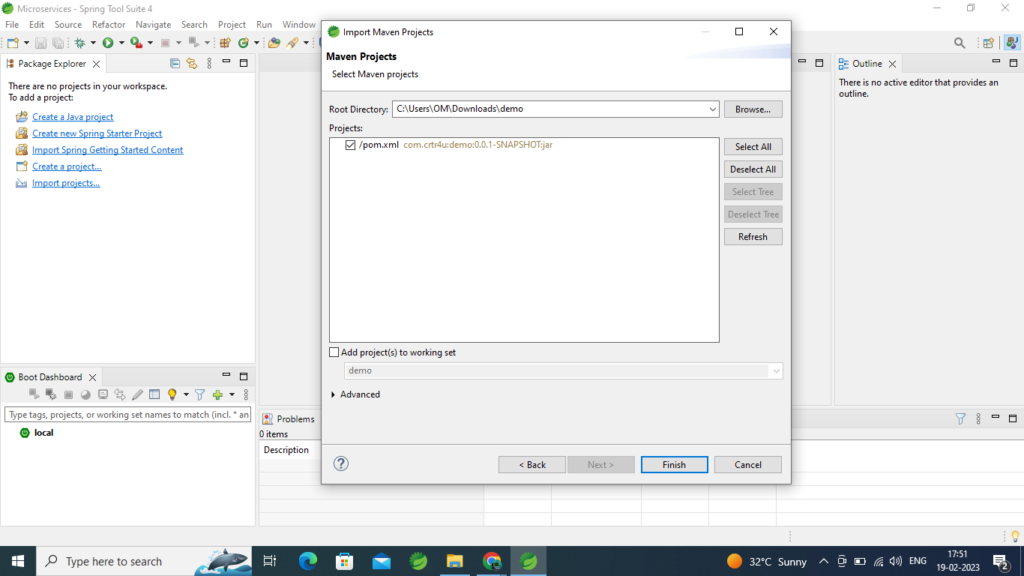Open dropdown arrow beside Debug icon
The image size is (1024, 576).
[x=93, y=42]
